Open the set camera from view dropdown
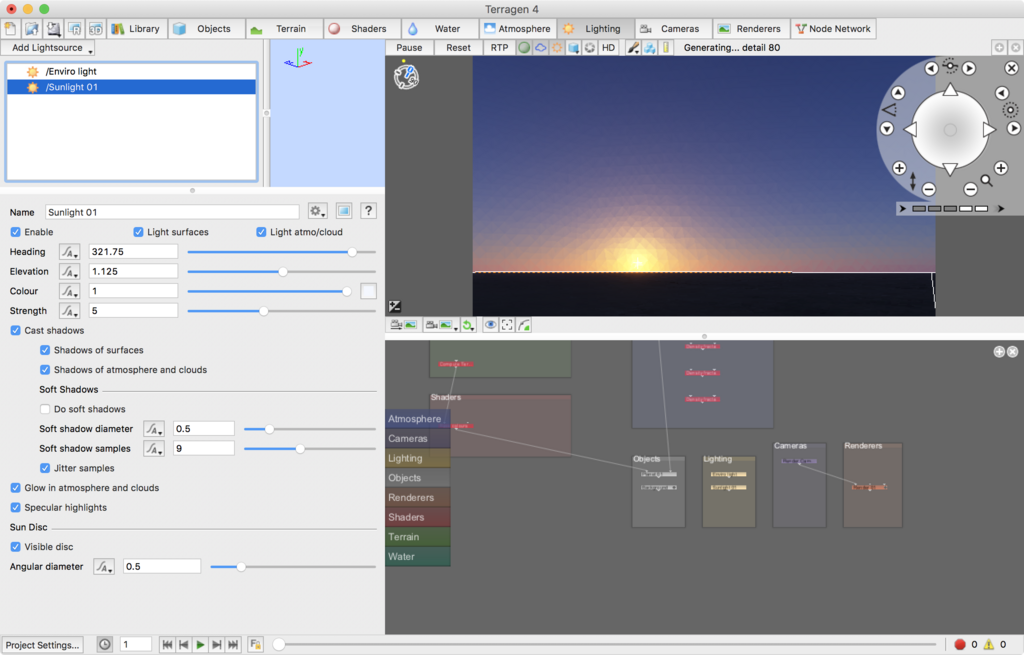Screen dimensions: 1024x655 click(x=439, y=325)
